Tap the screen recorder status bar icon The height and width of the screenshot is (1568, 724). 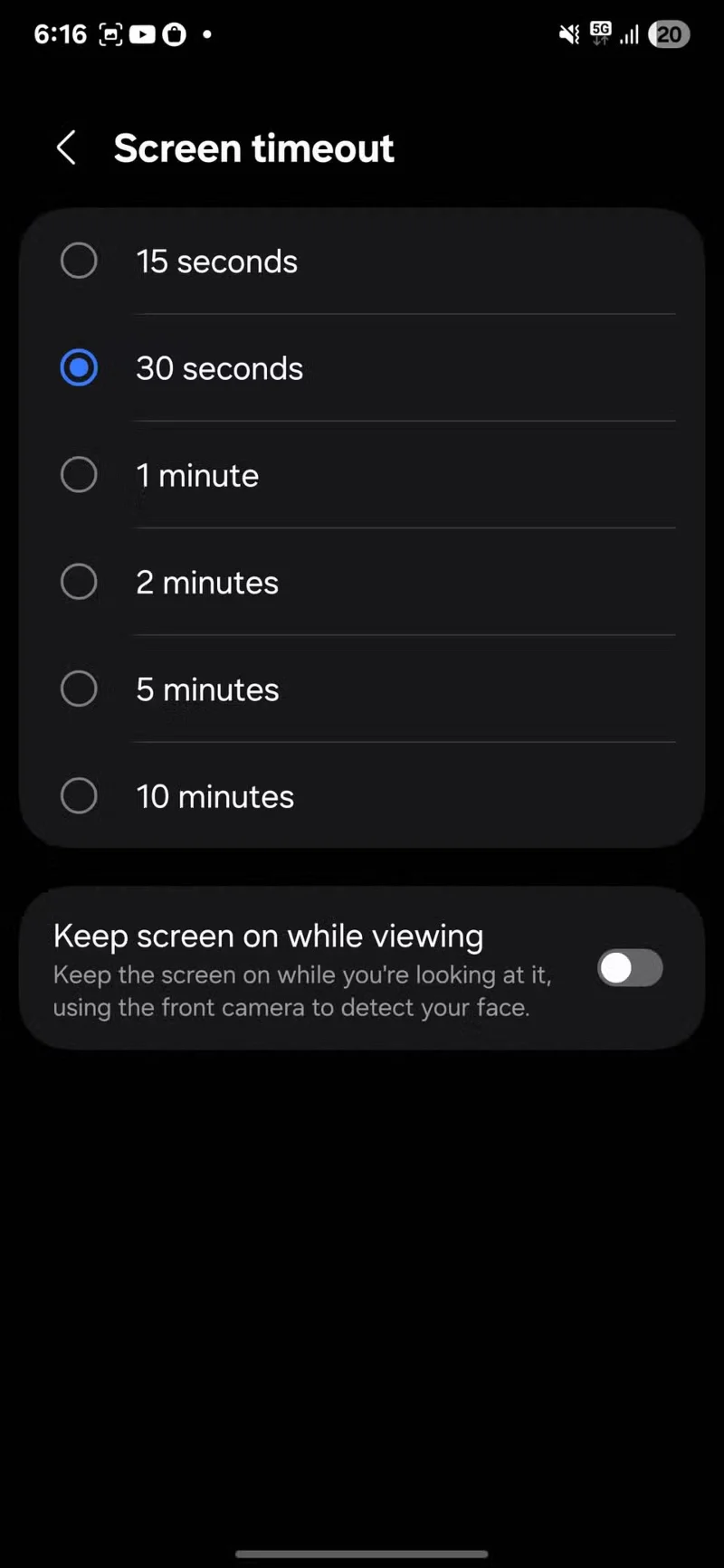click(x=110, y=34)
